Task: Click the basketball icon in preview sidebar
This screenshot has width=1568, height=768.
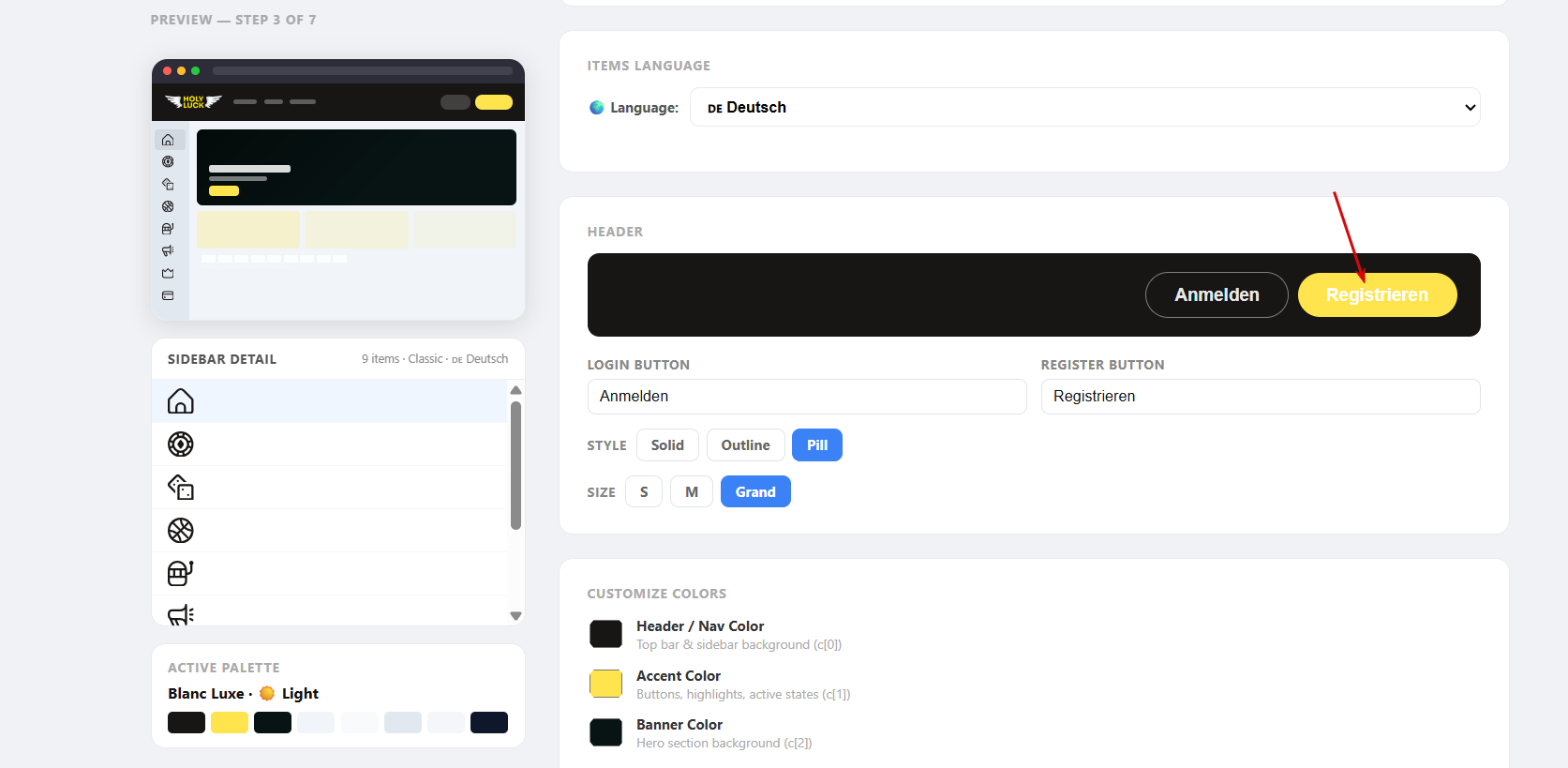Action: click(168, 206)
